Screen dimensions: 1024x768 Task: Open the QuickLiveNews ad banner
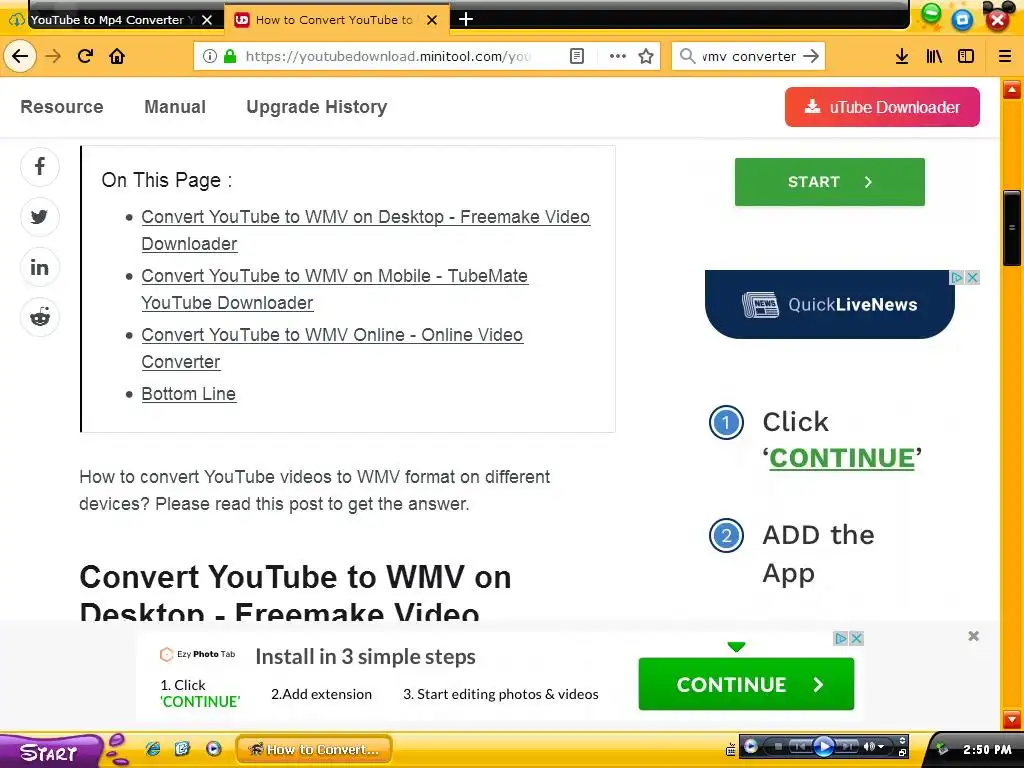[829, 304]
